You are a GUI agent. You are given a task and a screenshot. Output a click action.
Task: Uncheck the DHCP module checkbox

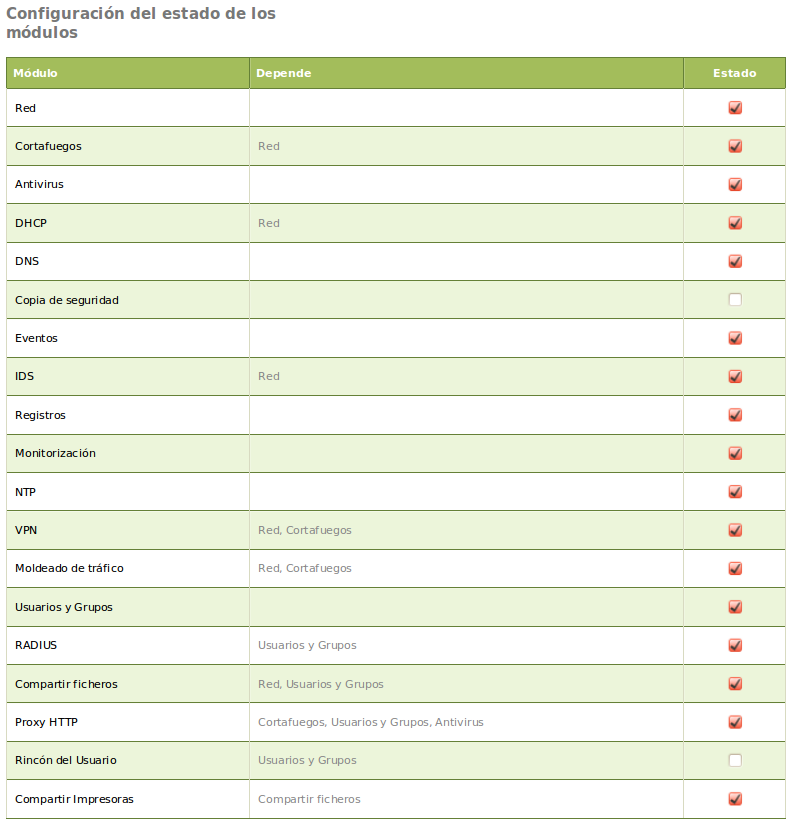(x=735, y=223)
